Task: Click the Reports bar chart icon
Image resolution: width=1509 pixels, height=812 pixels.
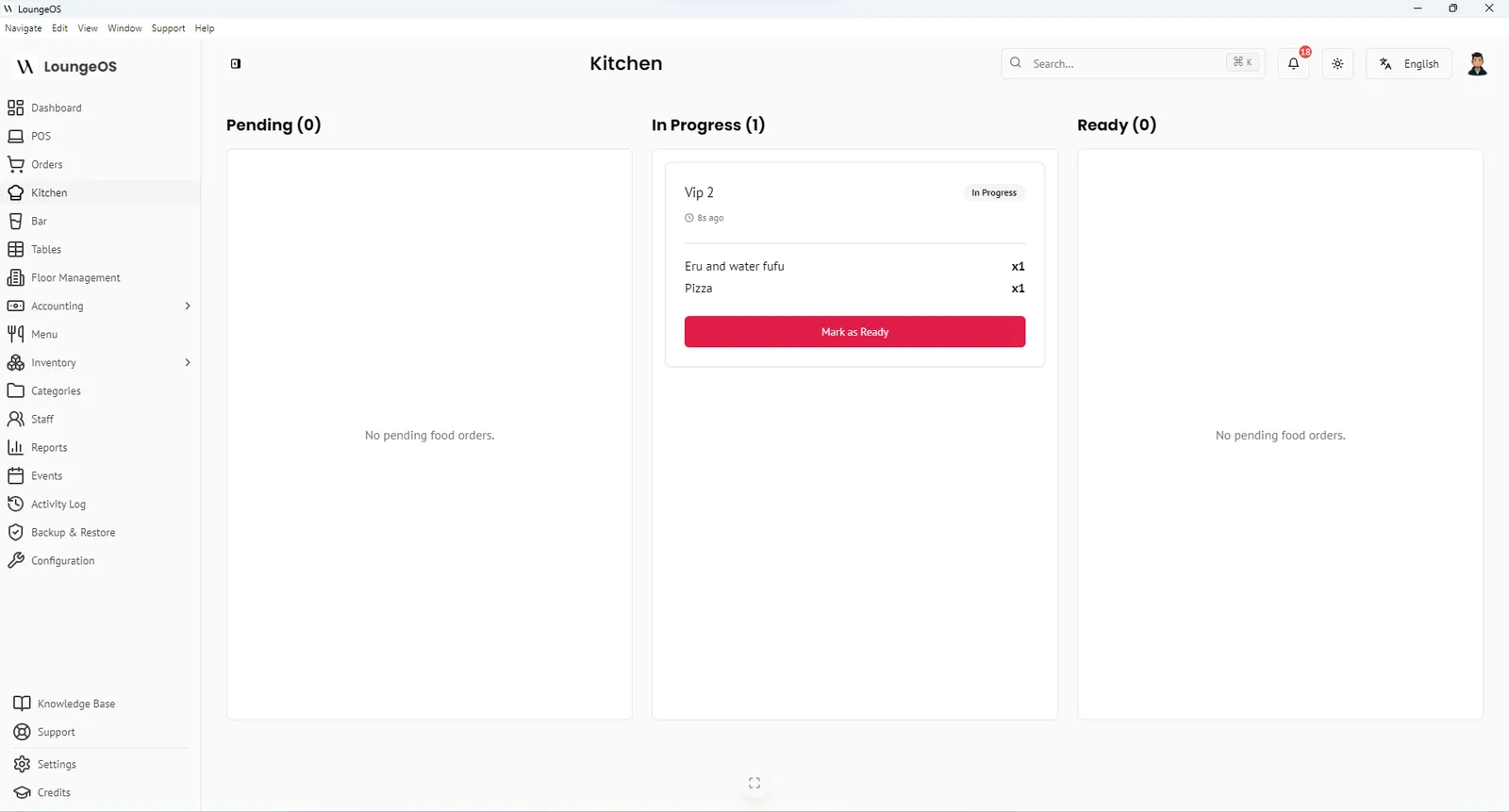Action: [16, 447]
